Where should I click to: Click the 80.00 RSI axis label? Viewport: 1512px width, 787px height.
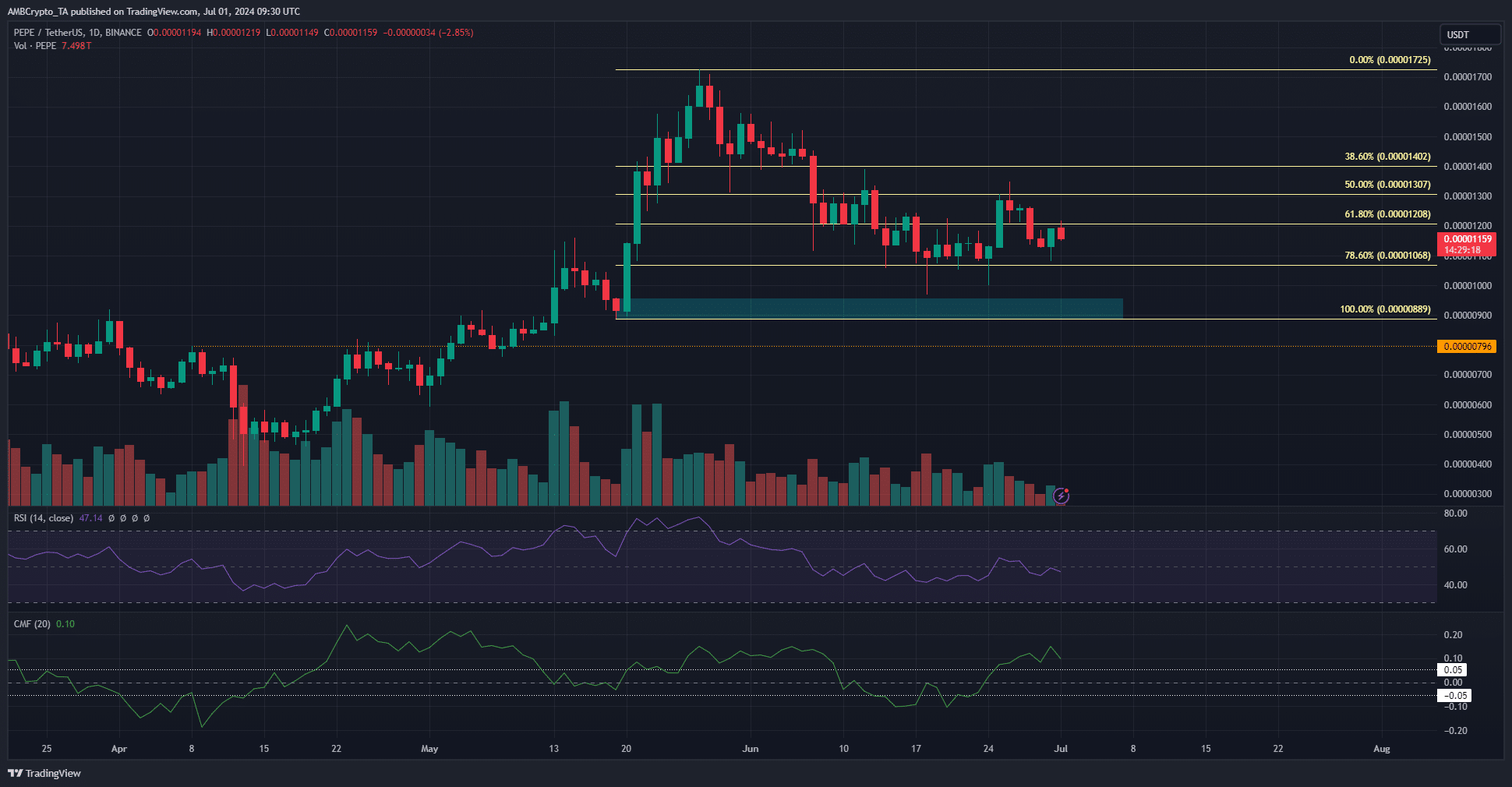pyautogui.click(x=1455, y=513)
